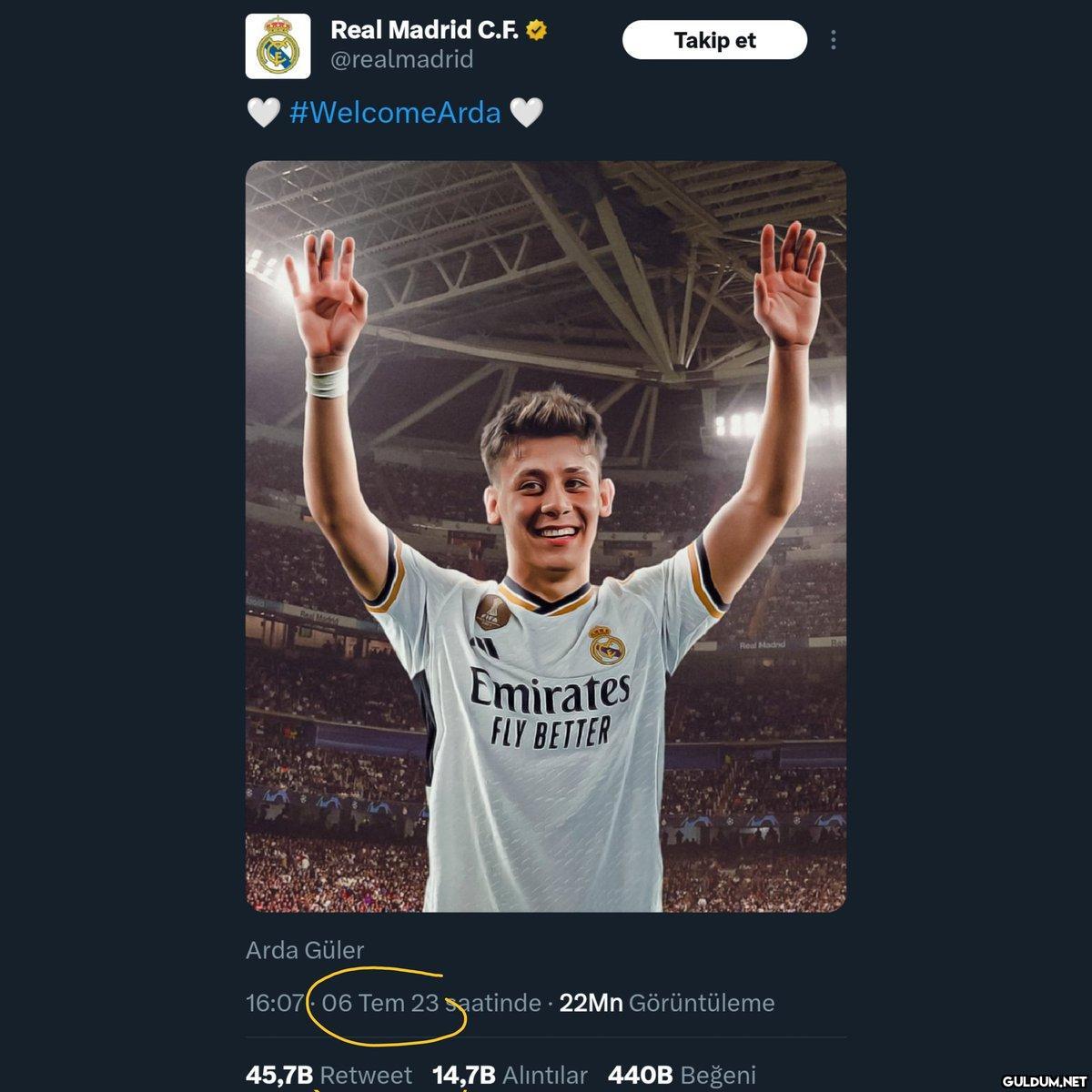View the 22Mn Görüntüleme view count

point(667,1003)
